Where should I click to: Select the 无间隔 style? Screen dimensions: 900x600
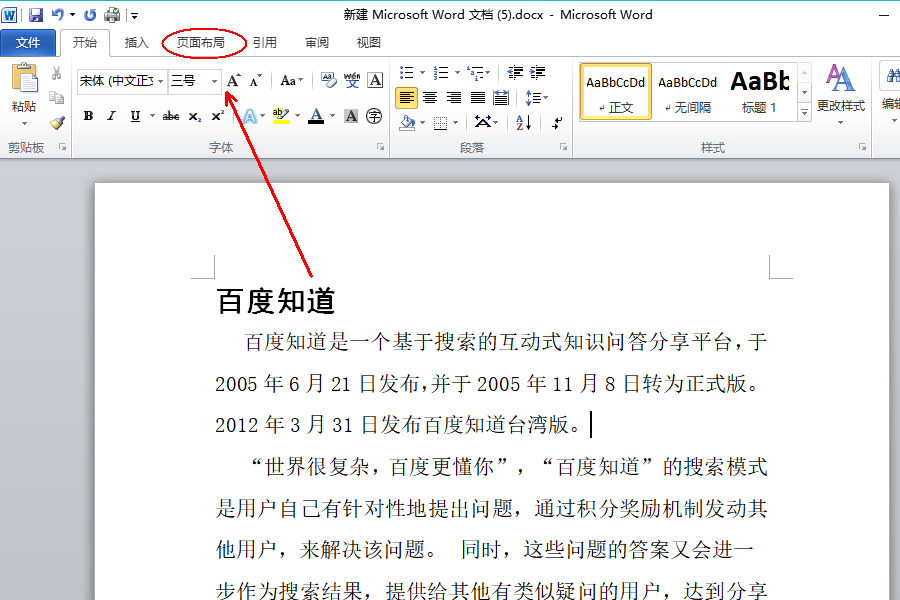tap(688, 92)
